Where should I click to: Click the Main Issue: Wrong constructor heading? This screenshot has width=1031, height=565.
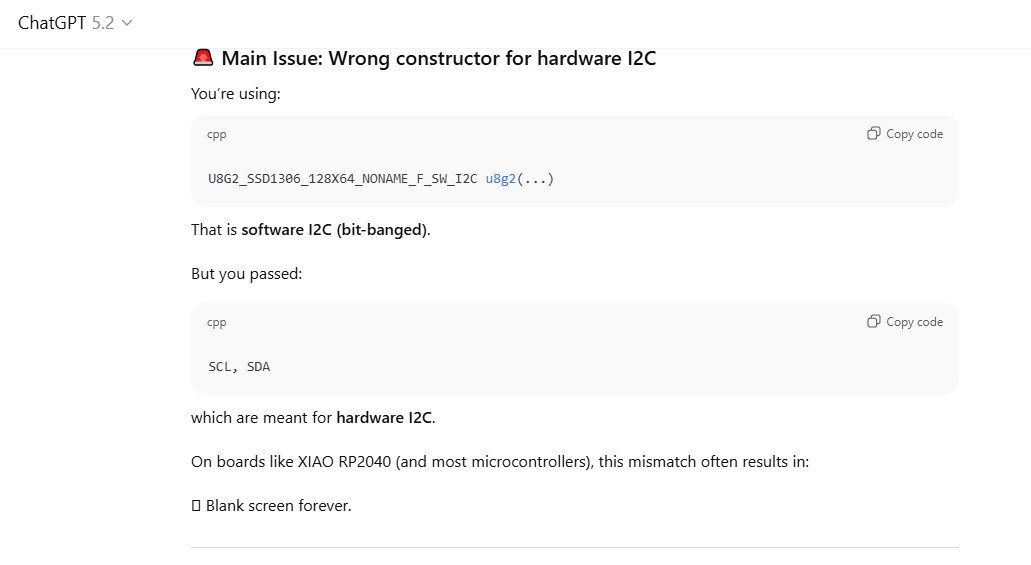click(438, 58)
